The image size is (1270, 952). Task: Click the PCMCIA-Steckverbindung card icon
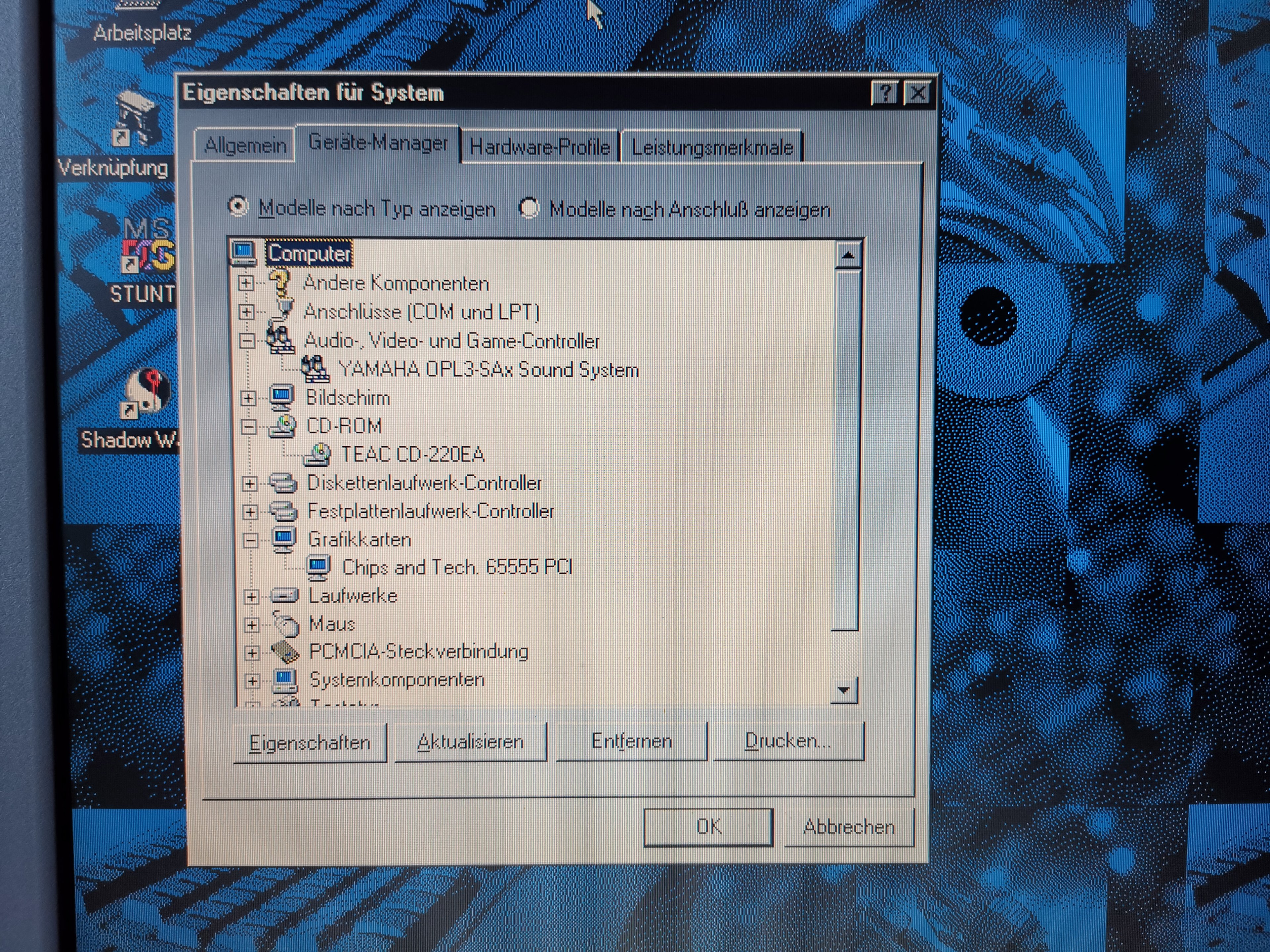pos(285,652)
